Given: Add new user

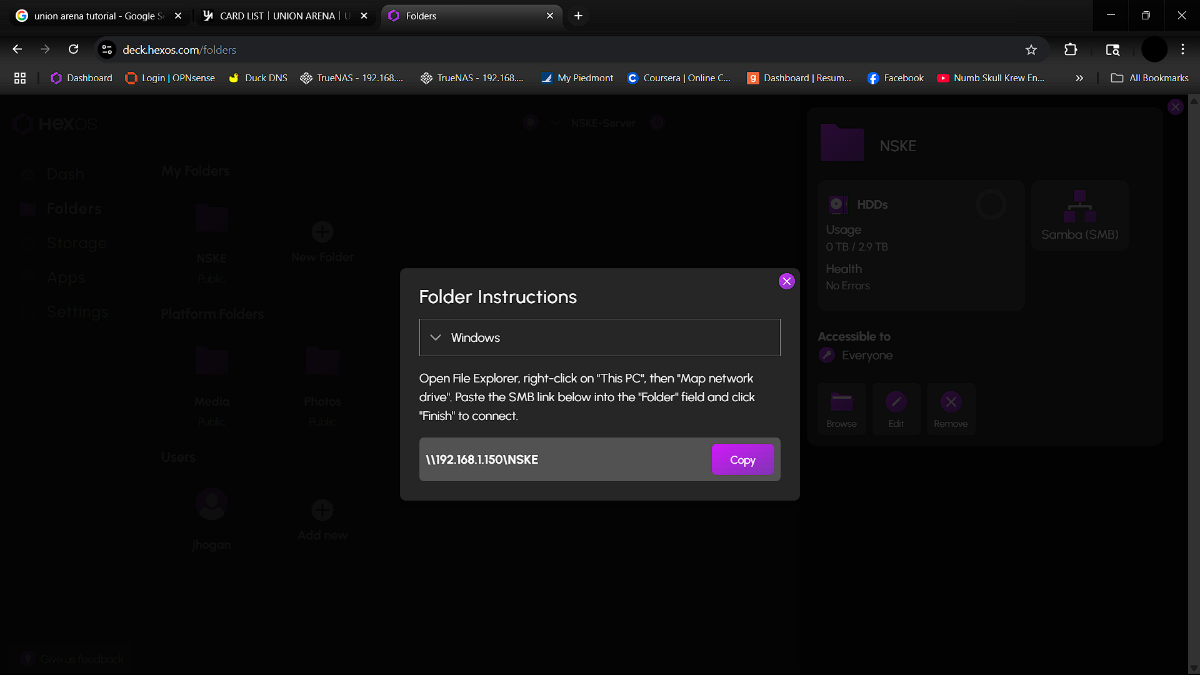Looking at the screenshot, I should pos(322,520).
